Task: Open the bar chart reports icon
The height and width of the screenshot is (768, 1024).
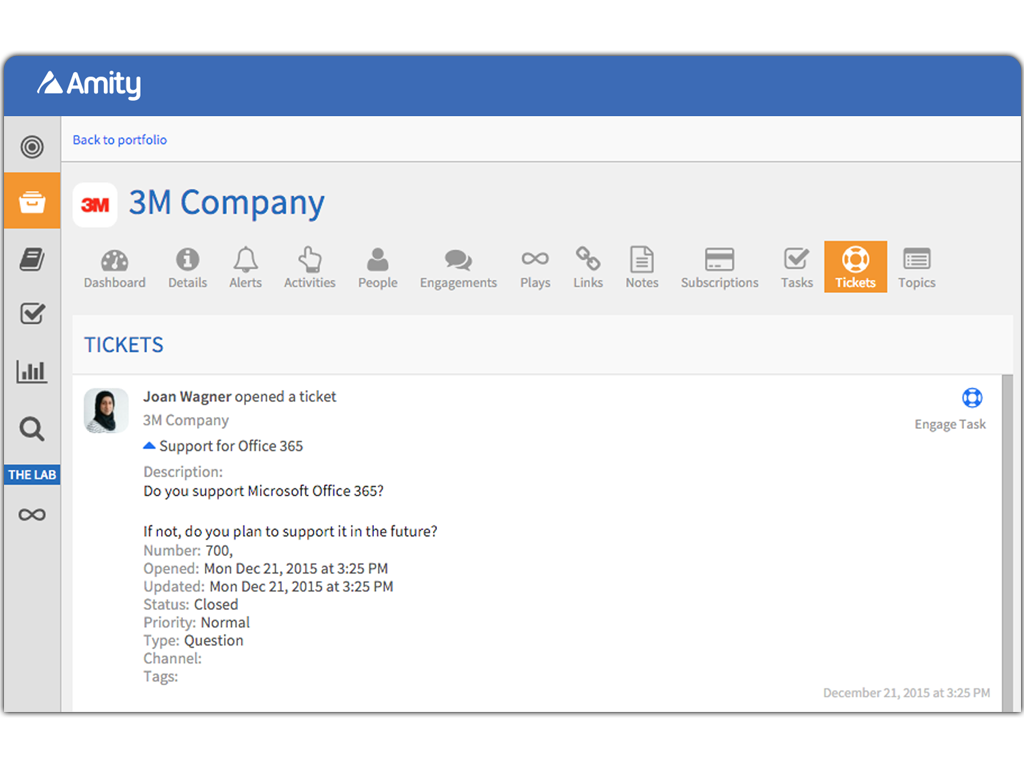Action: [x=32, y=372]
